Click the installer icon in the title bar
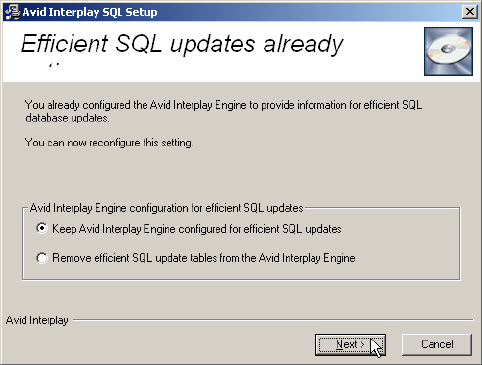 12,12
